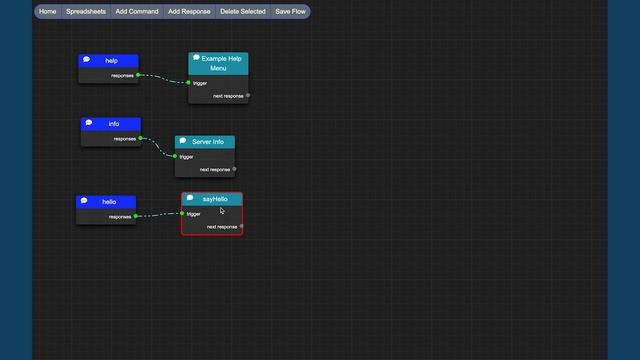Click 'responses' label on hello node
The width and height of the screenshot is (640, 360).
point(120,217)
